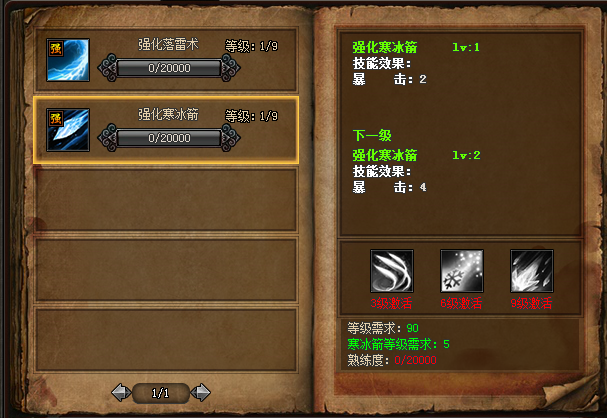Select the 强化落雷术 lightning skill icon
607x418 pixels.
click(68, 60)
